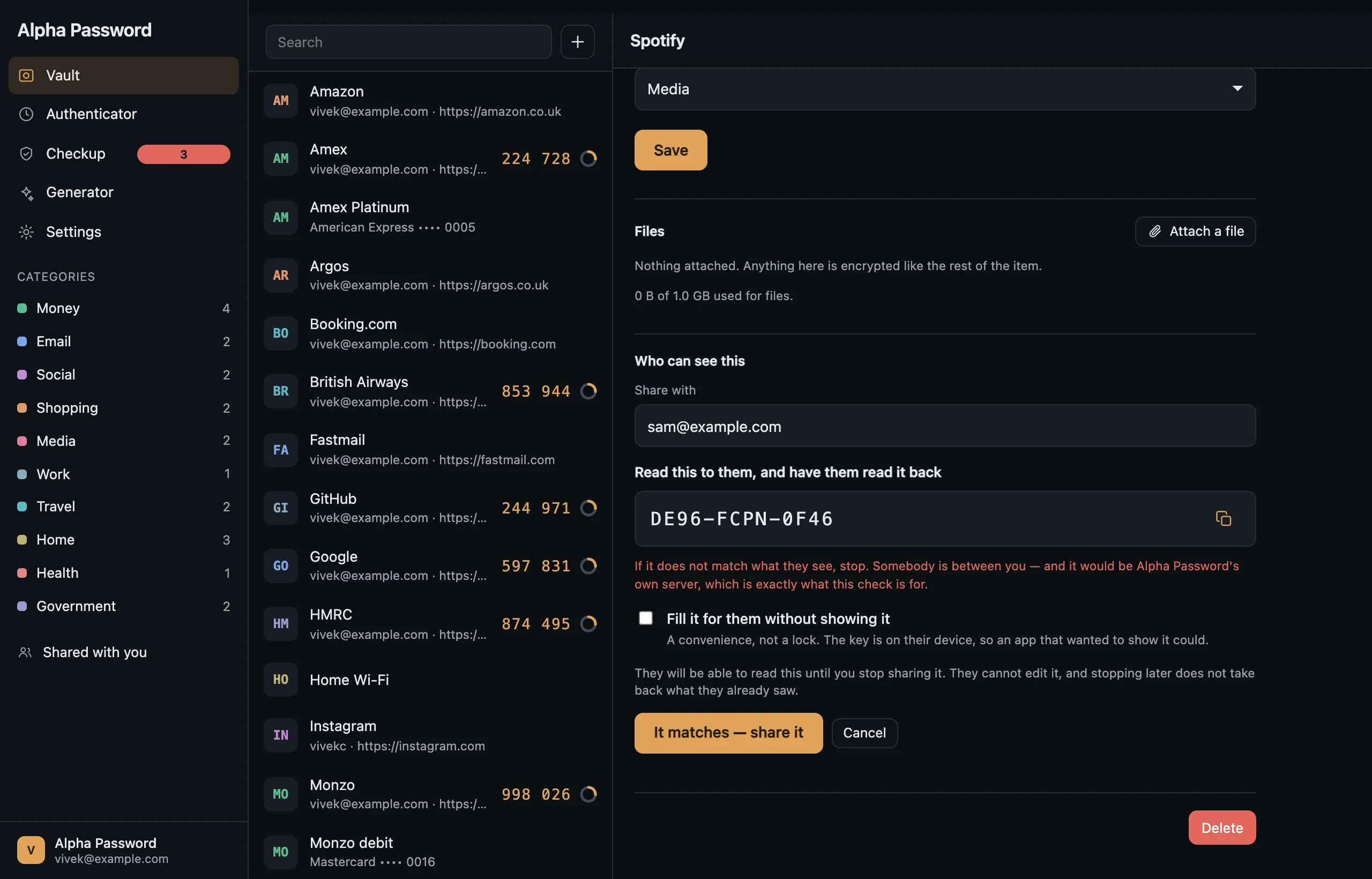Click the Checkup shield icon

click(26, 153)
